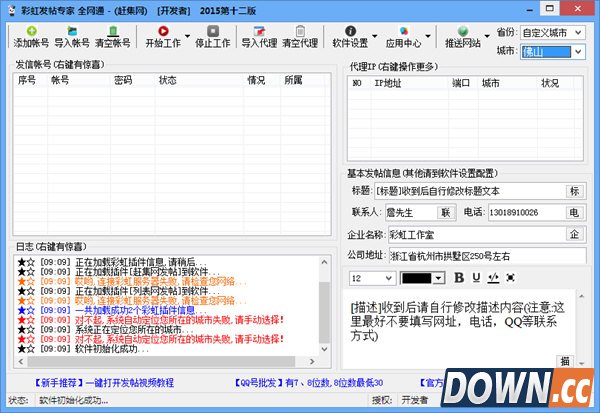
Task: Click the 添加帐号 add account icon
Action: tap(32, 31)
